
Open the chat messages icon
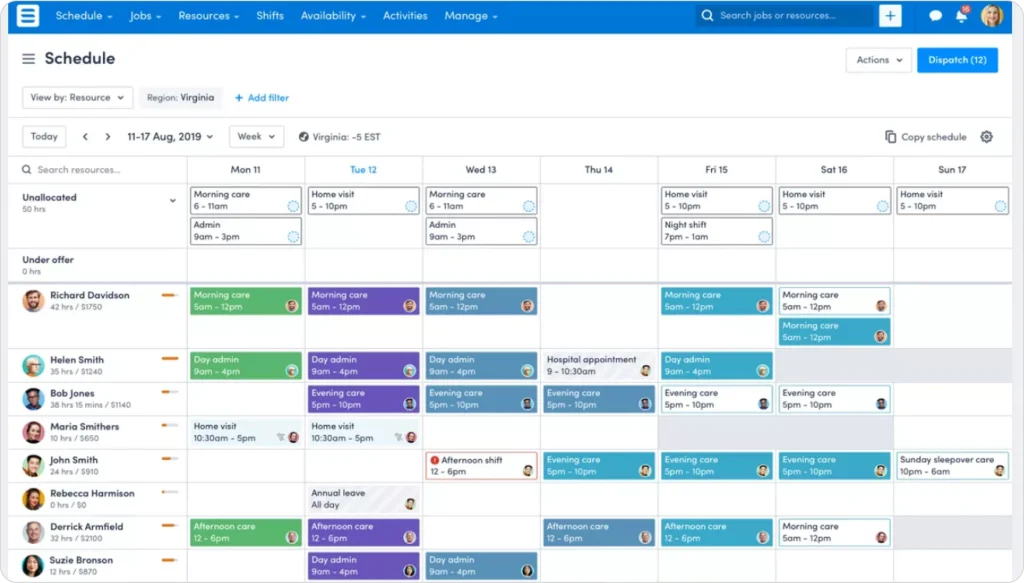(x=935, y=15)
